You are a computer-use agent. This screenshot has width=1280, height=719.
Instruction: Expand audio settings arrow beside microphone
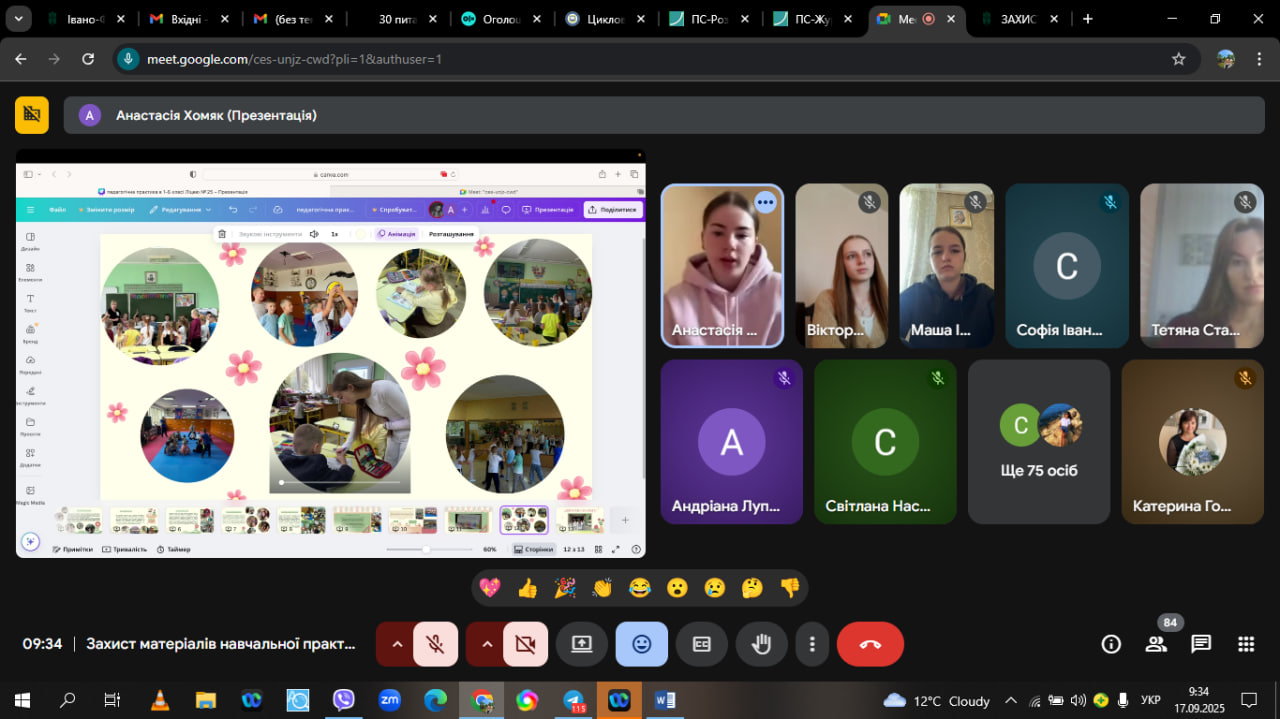396,644
